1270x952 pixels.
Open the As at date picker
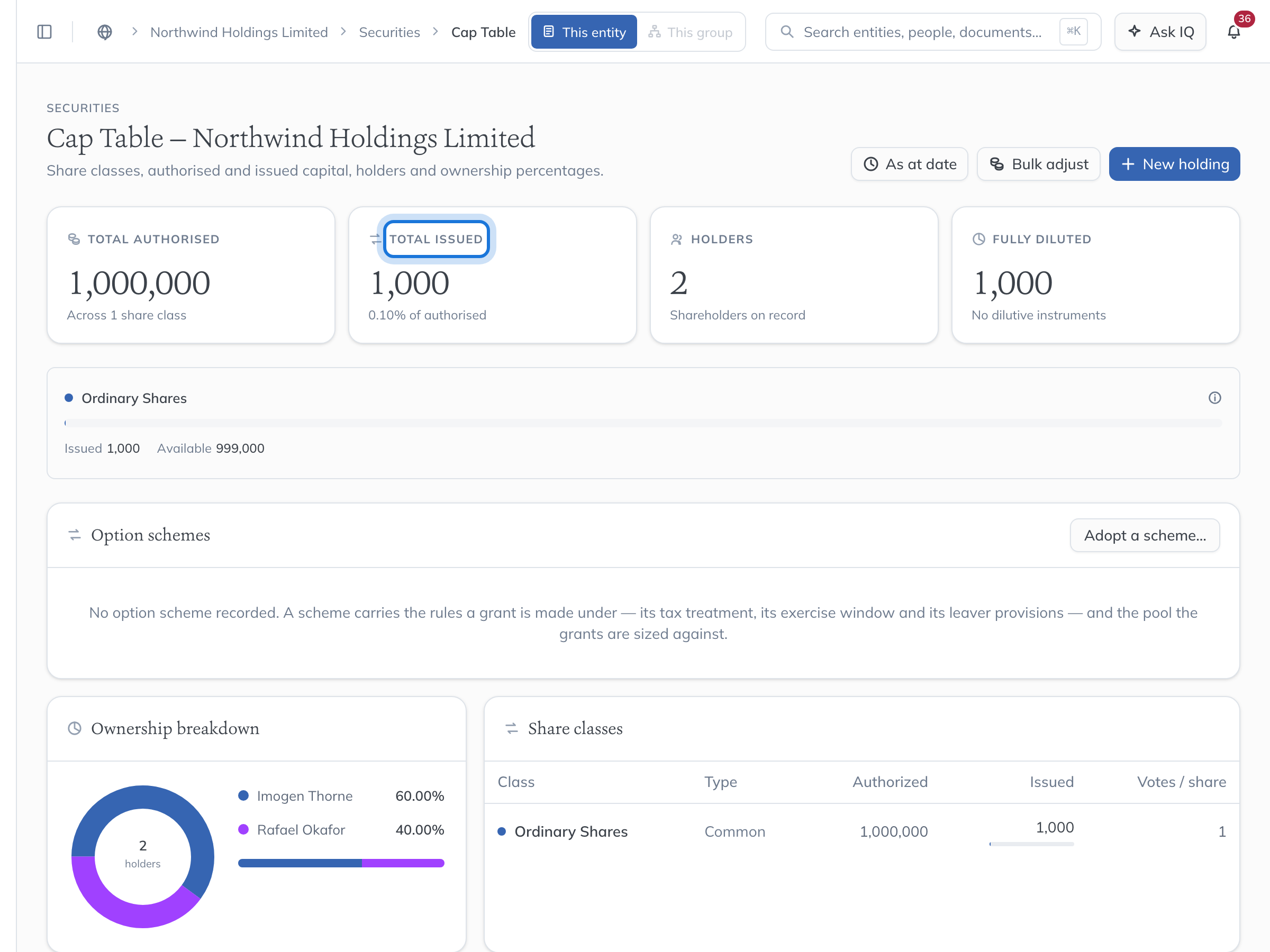[x=910, y=164]
